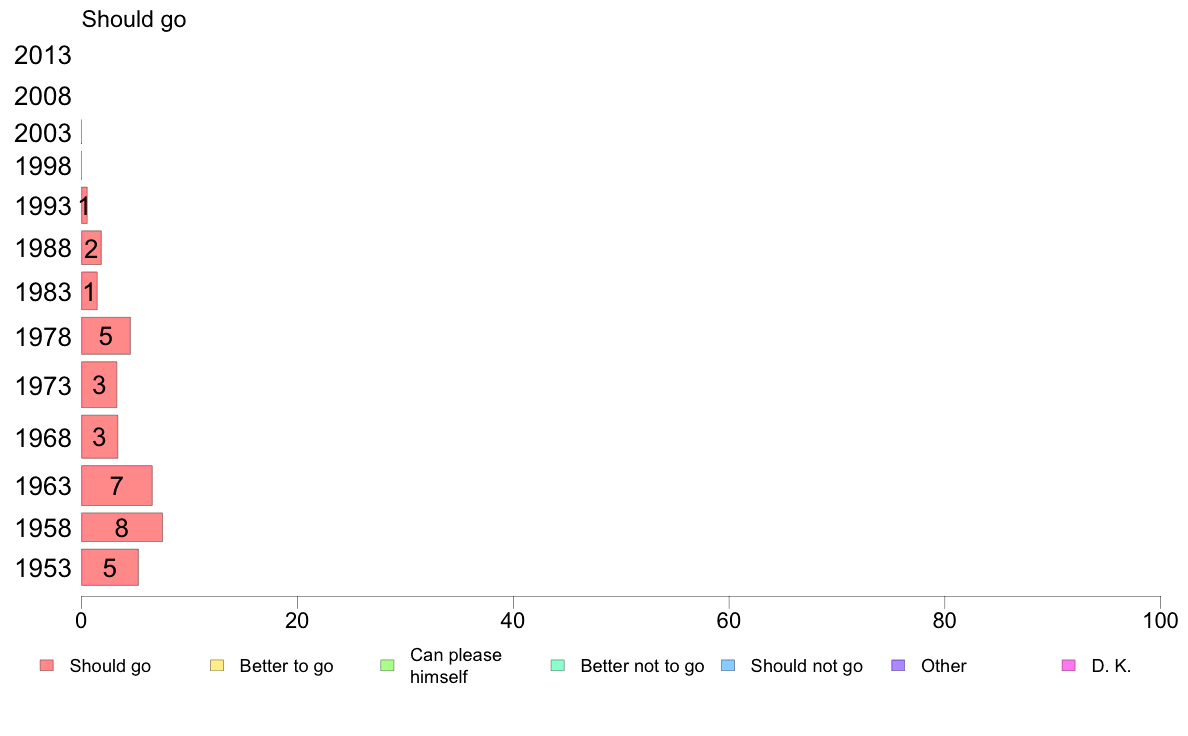Click the red Should go legend swatch
The image size is (1188, 736).
(47, 666)
